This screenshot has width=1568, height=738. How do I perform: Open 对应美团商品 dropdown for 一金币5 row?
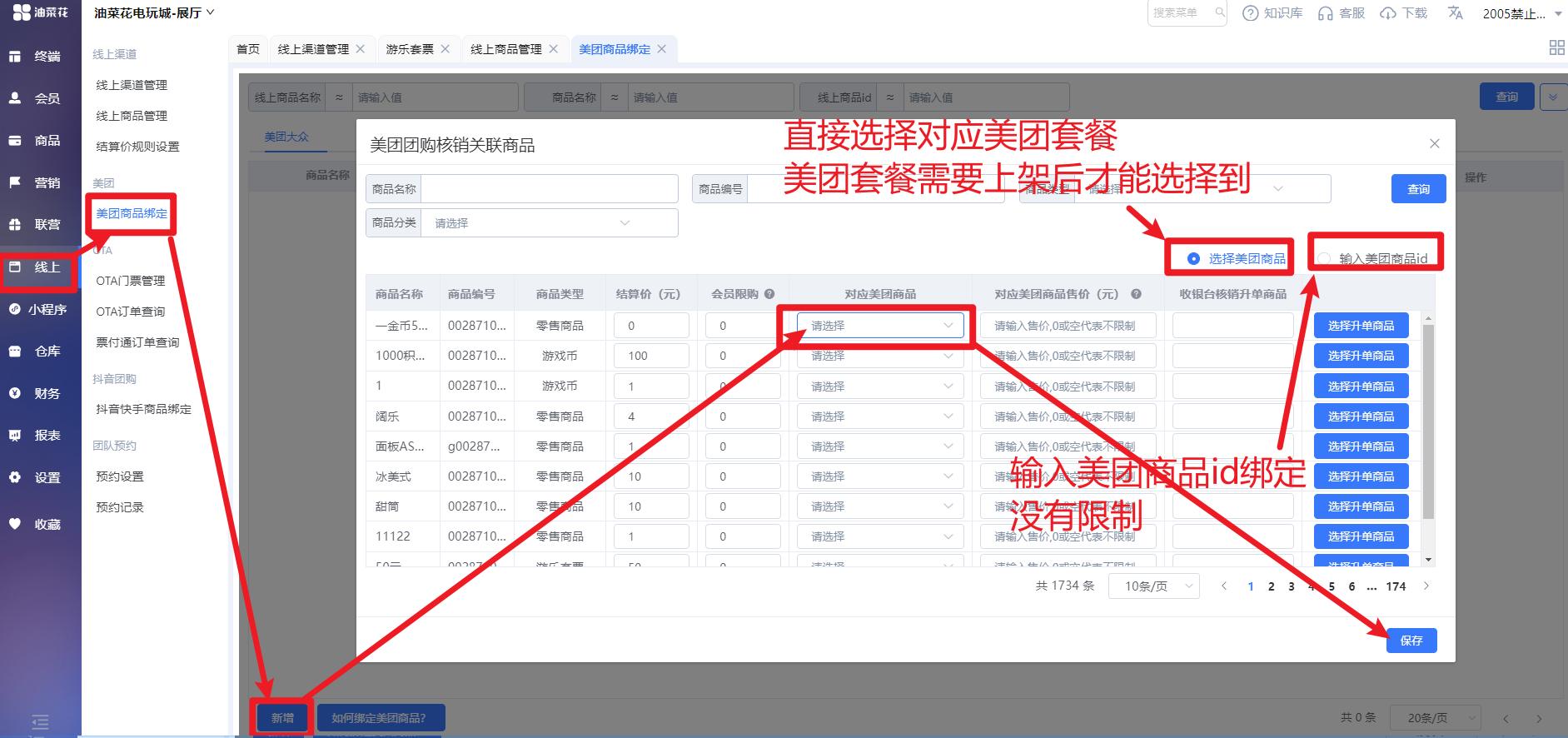(x=880, y=326)
